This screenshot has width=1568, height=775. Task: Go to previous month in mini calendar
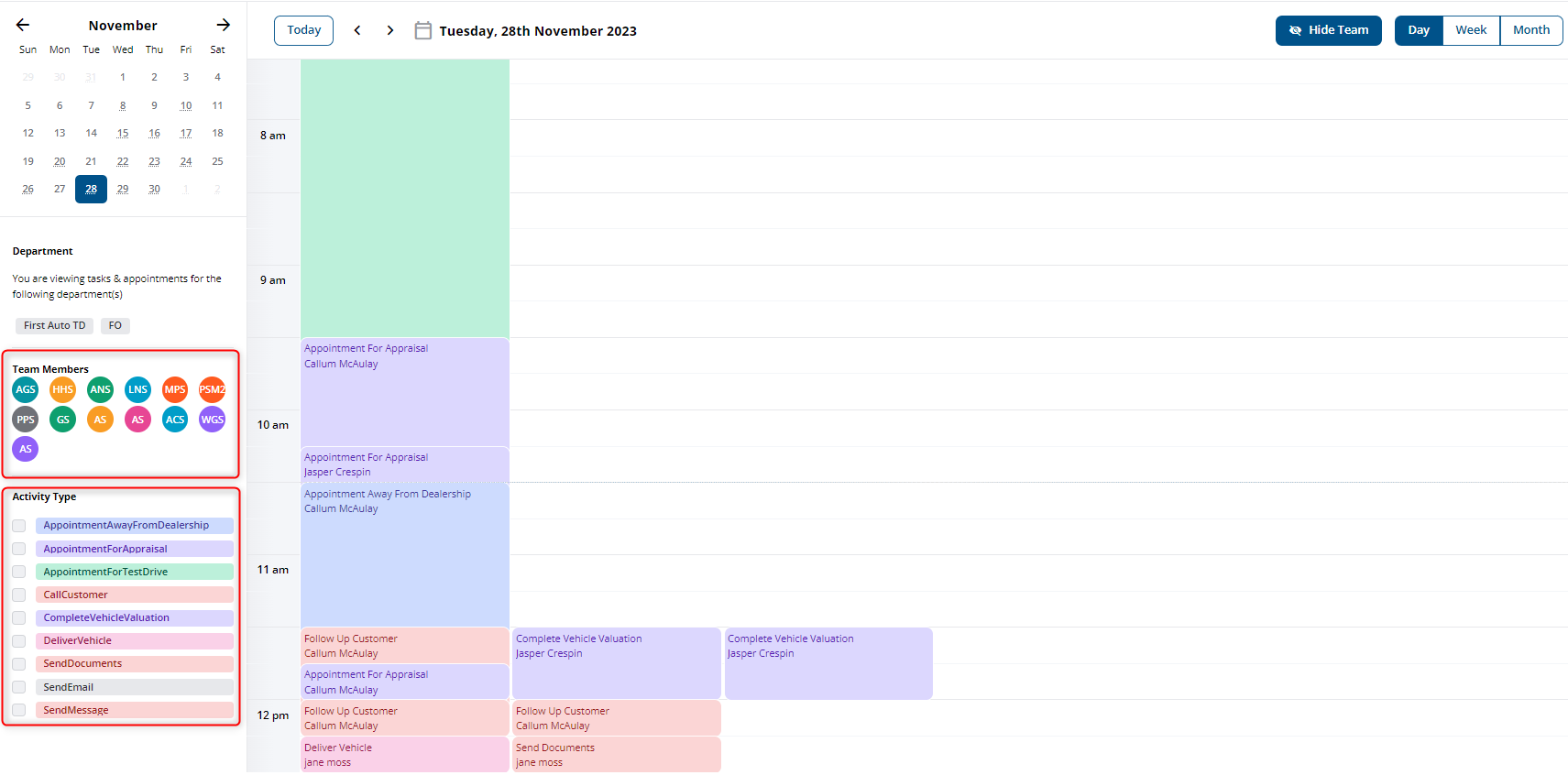pyautogui.click(x=23, y=25)
